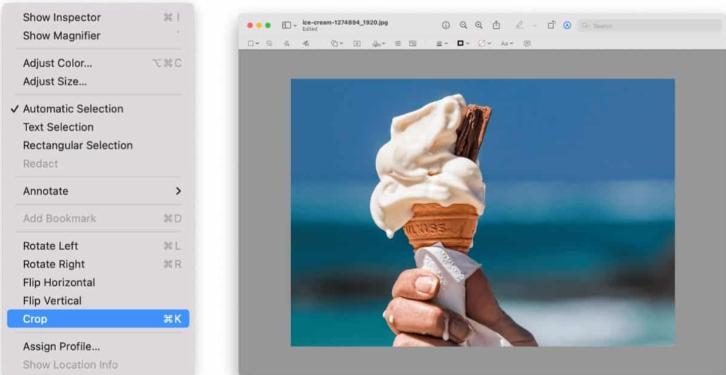Select the Sketch tool
The image size is (726, 375).
pos(287,44)
